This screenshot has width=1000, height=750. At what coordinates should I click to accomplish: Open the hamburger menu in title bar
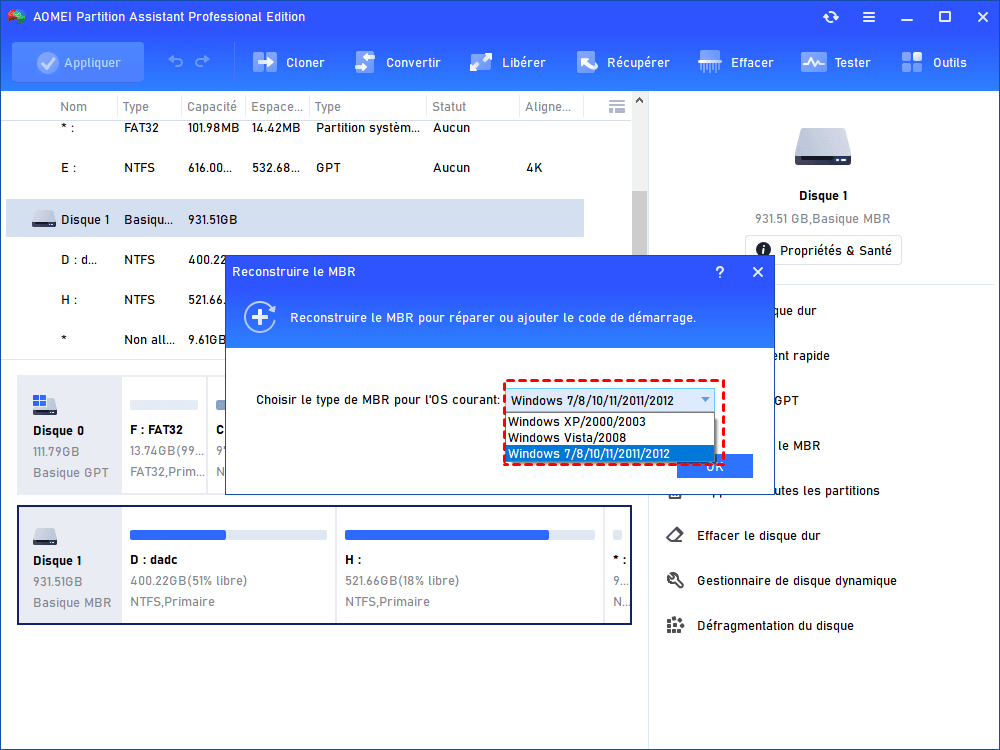click(x=869, y=17)
